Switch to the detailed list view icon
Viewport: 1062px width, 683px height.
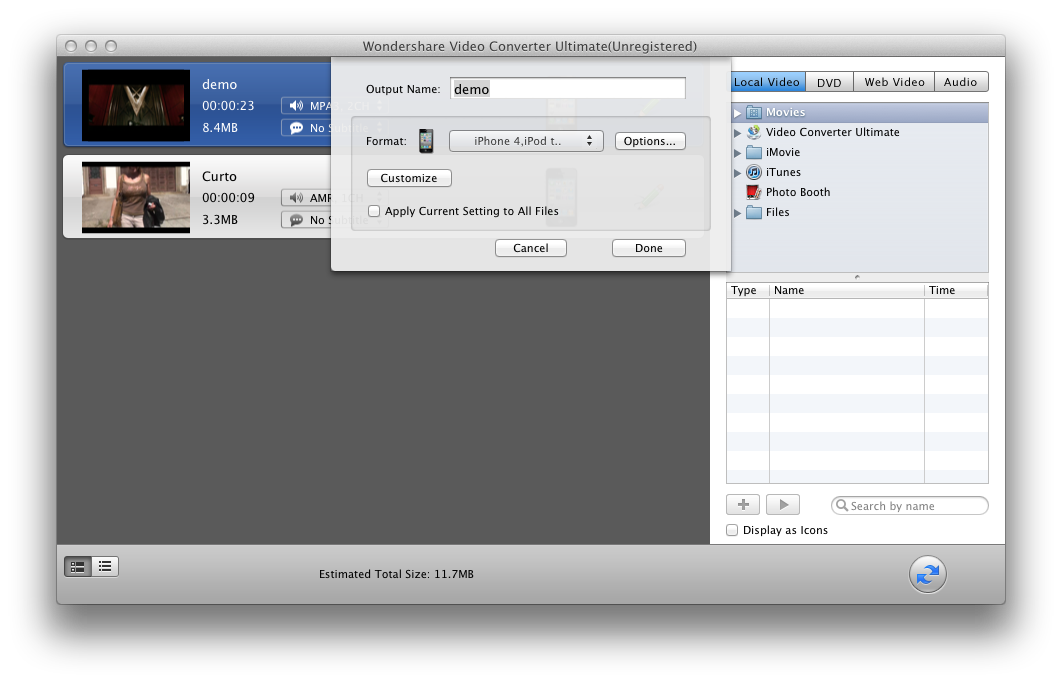[78, 567]
